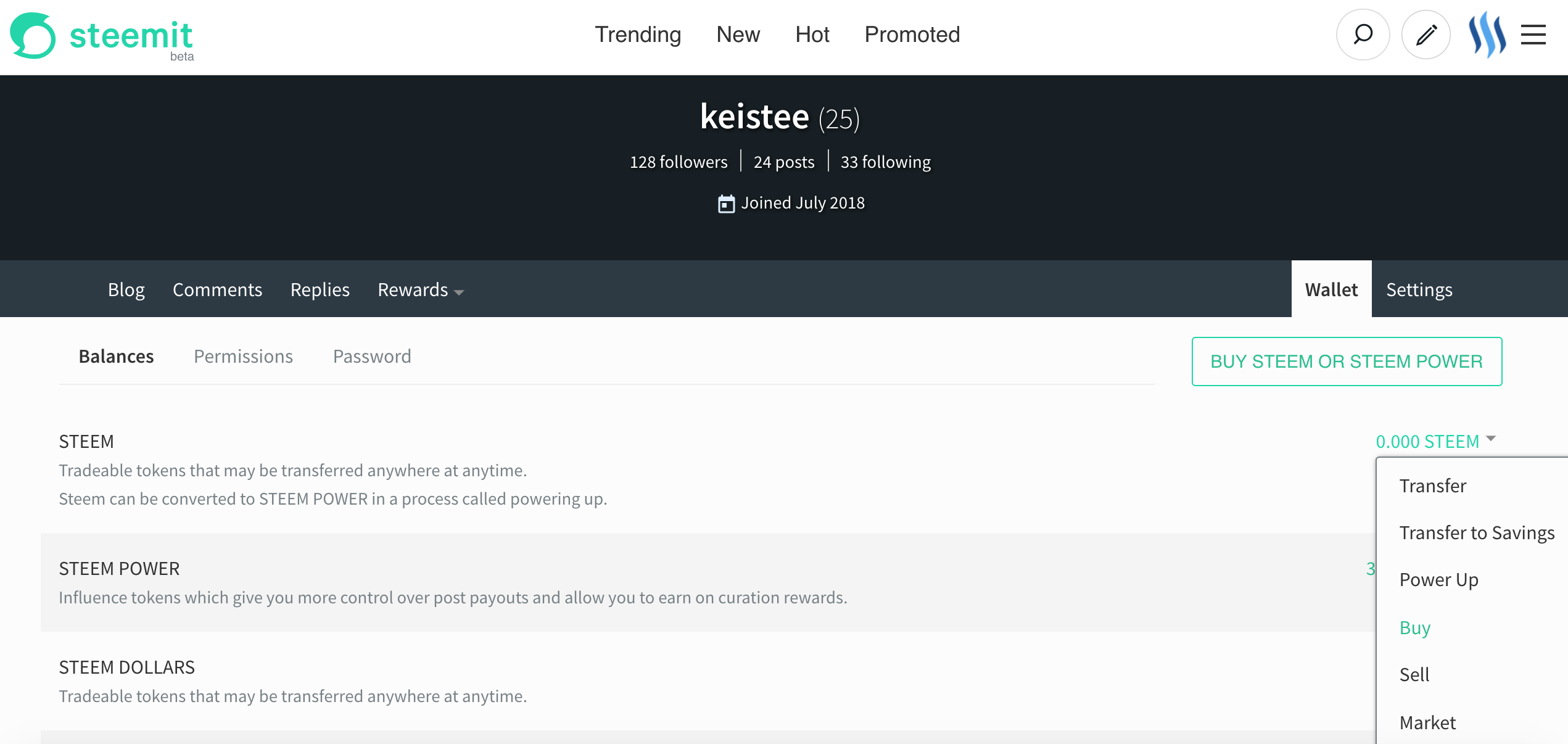Click the pencil compose post icon

coord(1426,35)
